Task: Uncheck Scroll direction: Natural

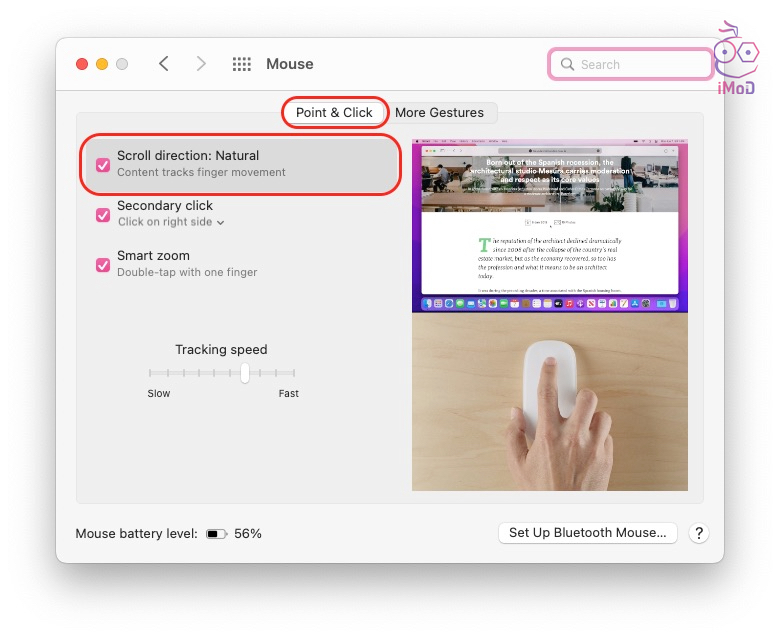Action: [x=103, y=165]
